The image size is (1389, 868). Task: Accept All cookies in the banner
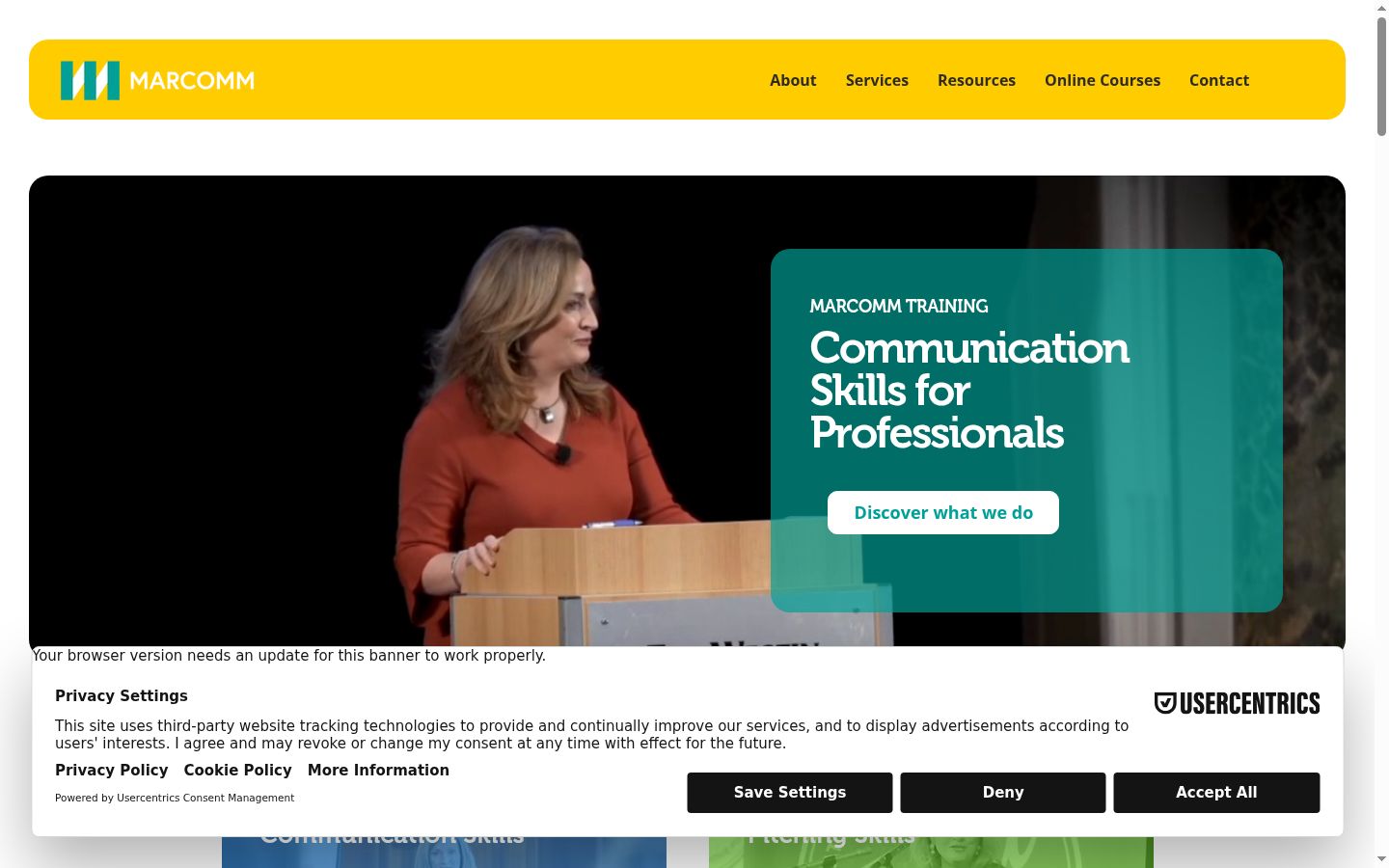coord(1216,793)
